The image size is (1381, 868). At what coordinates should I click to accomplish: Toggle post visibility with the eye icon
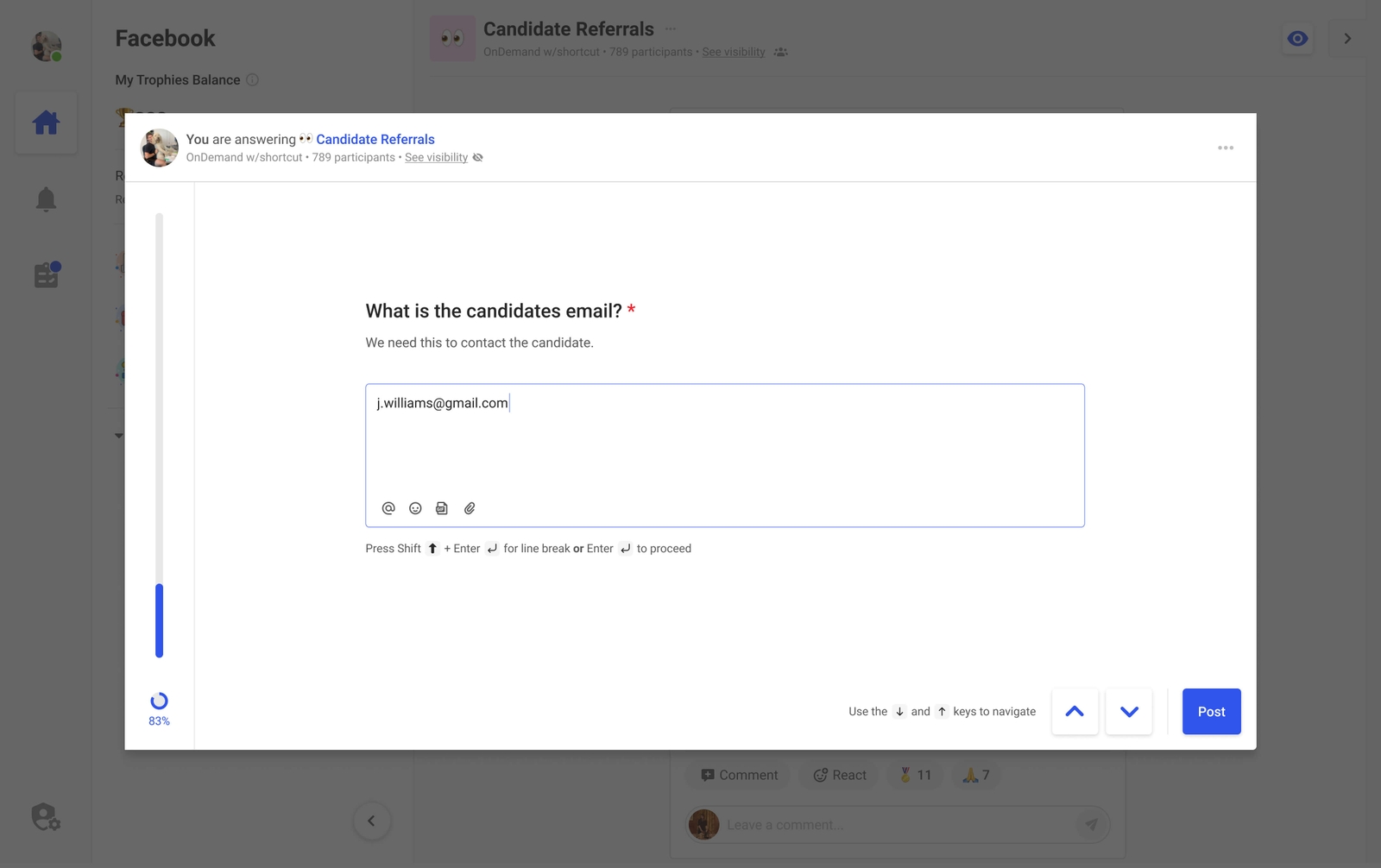[1296, 38]
